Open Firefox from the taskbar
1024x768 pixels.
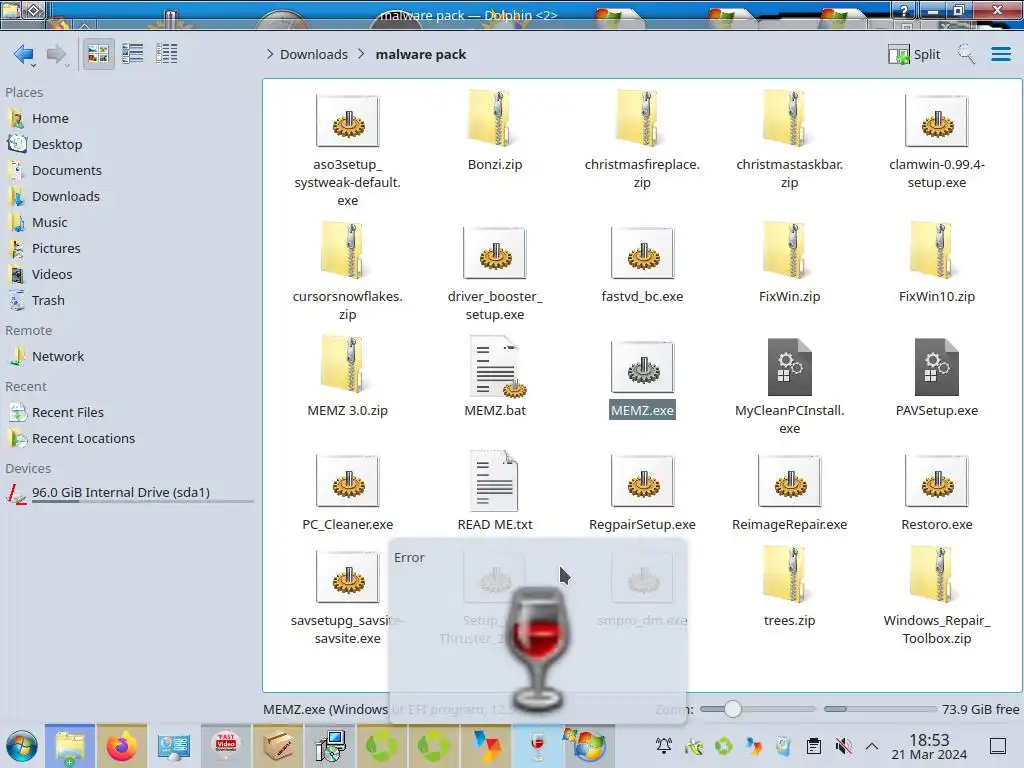click(x=121, y=746)
